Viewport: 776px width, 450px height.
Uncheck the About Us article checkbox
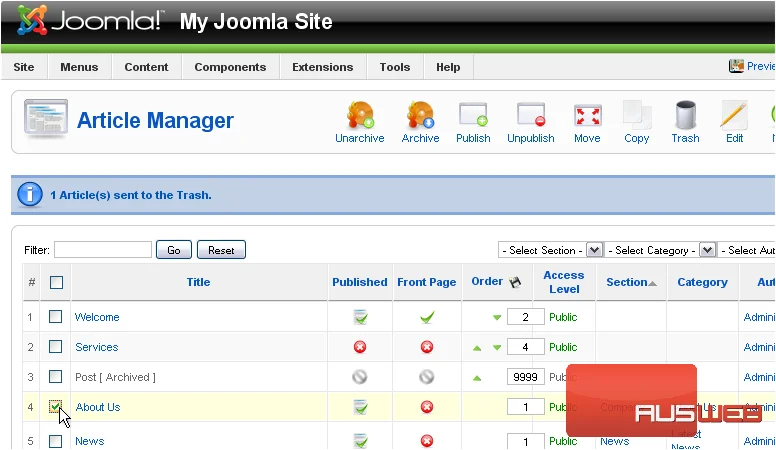(55, 406)
